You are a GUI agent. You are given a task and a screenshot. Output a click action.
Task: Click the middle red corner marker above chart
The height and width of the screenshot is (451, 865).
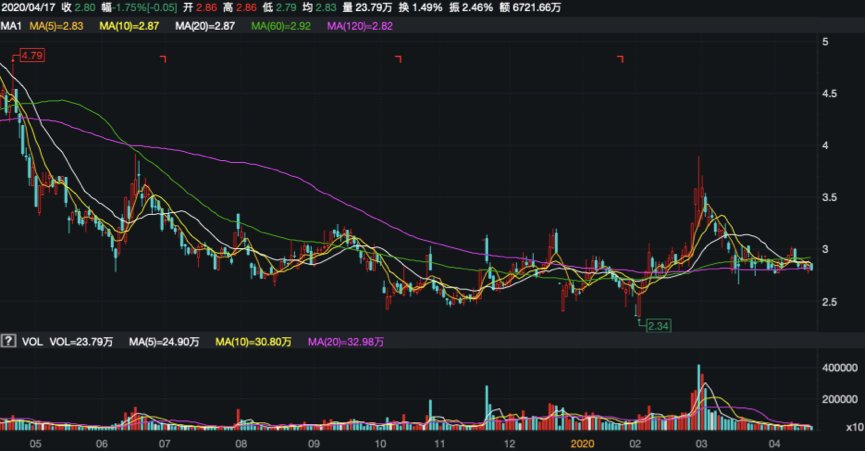[398, 60]
